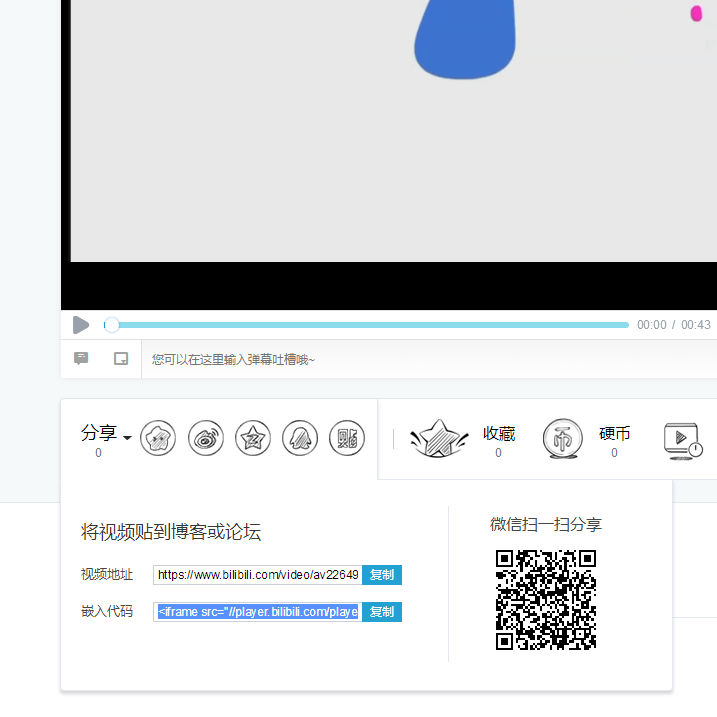Click the danmaku text input field
This screenshot has height=717, width=717.
click(429, 359)
